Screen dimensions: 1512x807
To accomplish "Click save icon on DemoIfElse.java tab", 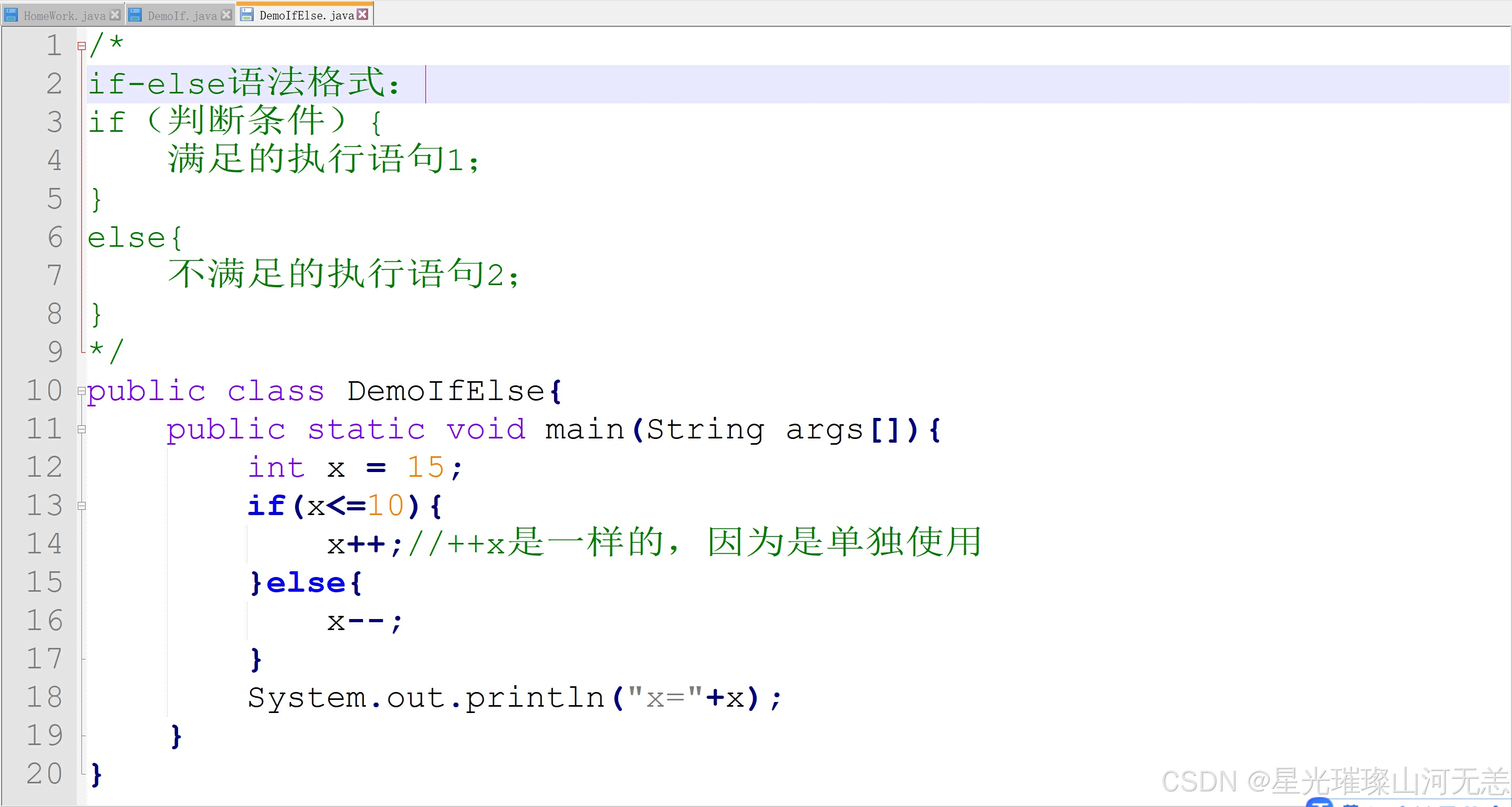I will [247, 15].
